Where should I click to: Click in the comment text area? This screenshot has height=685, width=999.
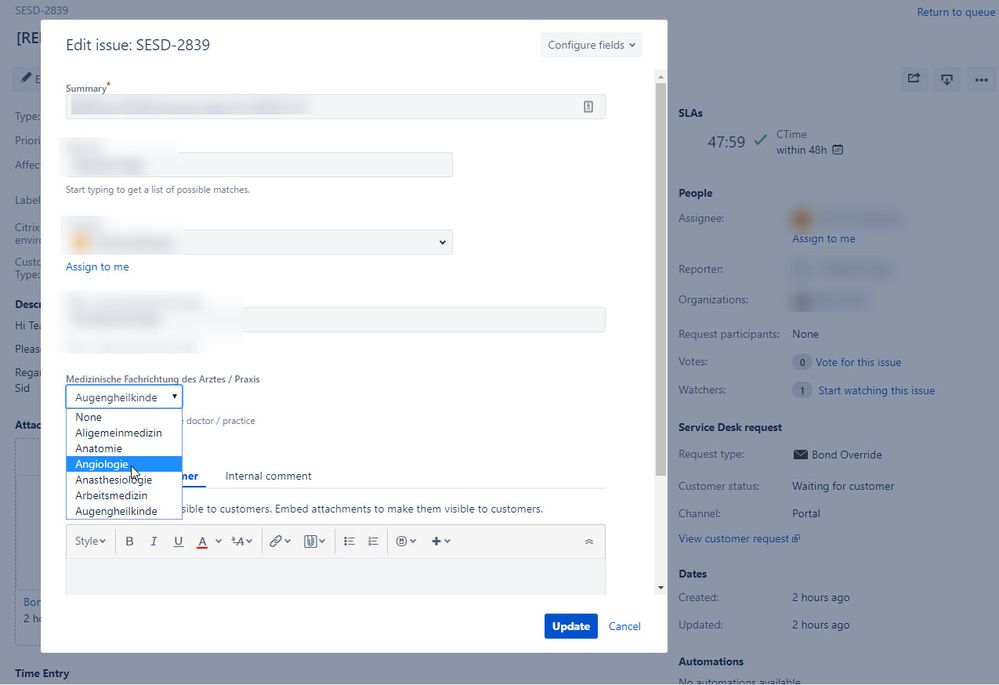336,577
